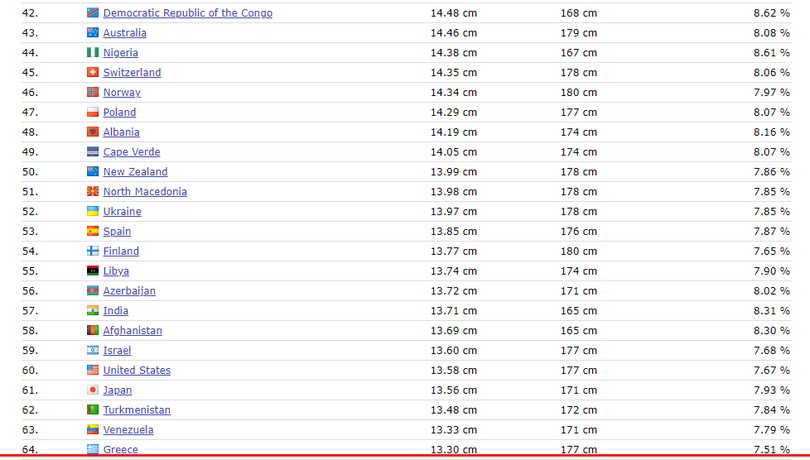Follow the Poland link
Screen dimensions: 810x460
click(119, 112)
